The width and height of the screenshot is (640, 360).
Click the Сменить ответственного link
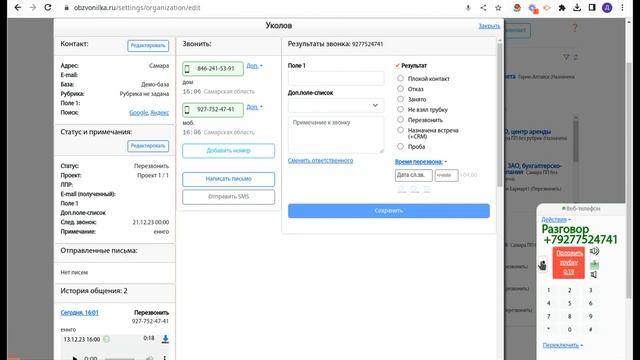click(320, 160)
